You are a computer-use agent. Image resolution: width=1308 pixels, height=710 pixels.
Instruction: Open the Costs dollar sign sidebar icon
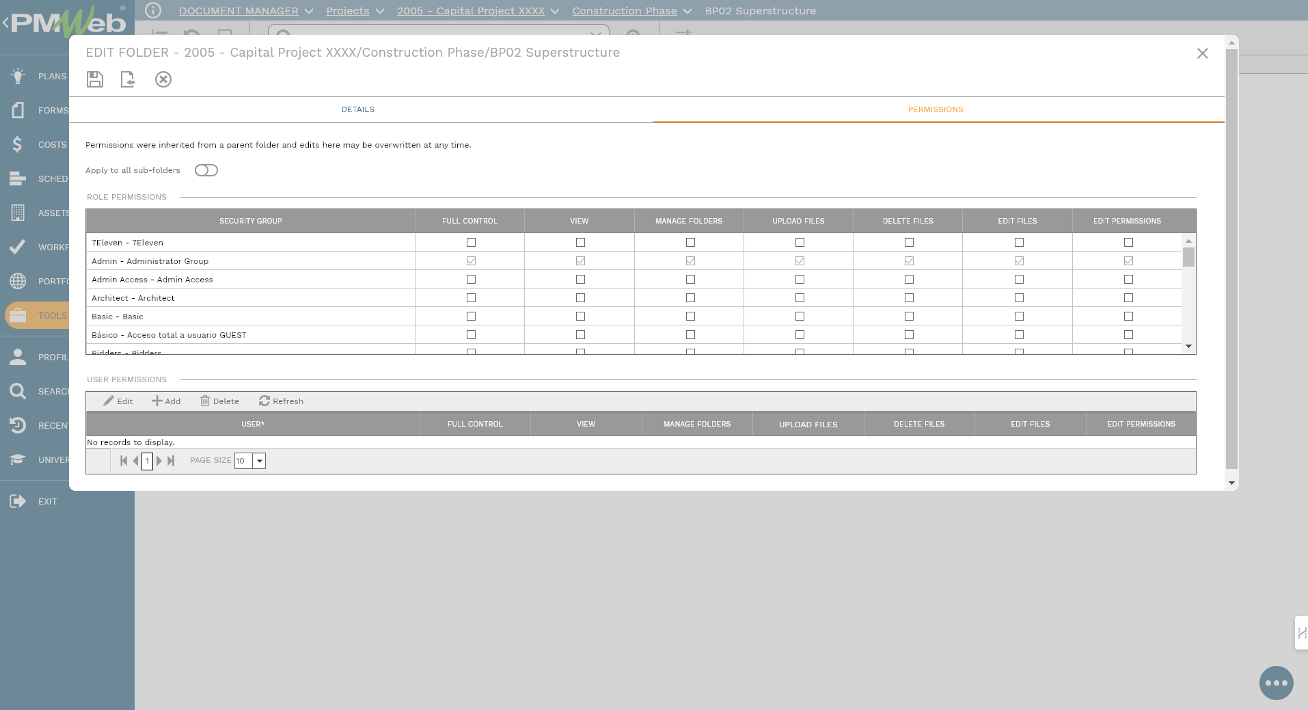[18, 144]
